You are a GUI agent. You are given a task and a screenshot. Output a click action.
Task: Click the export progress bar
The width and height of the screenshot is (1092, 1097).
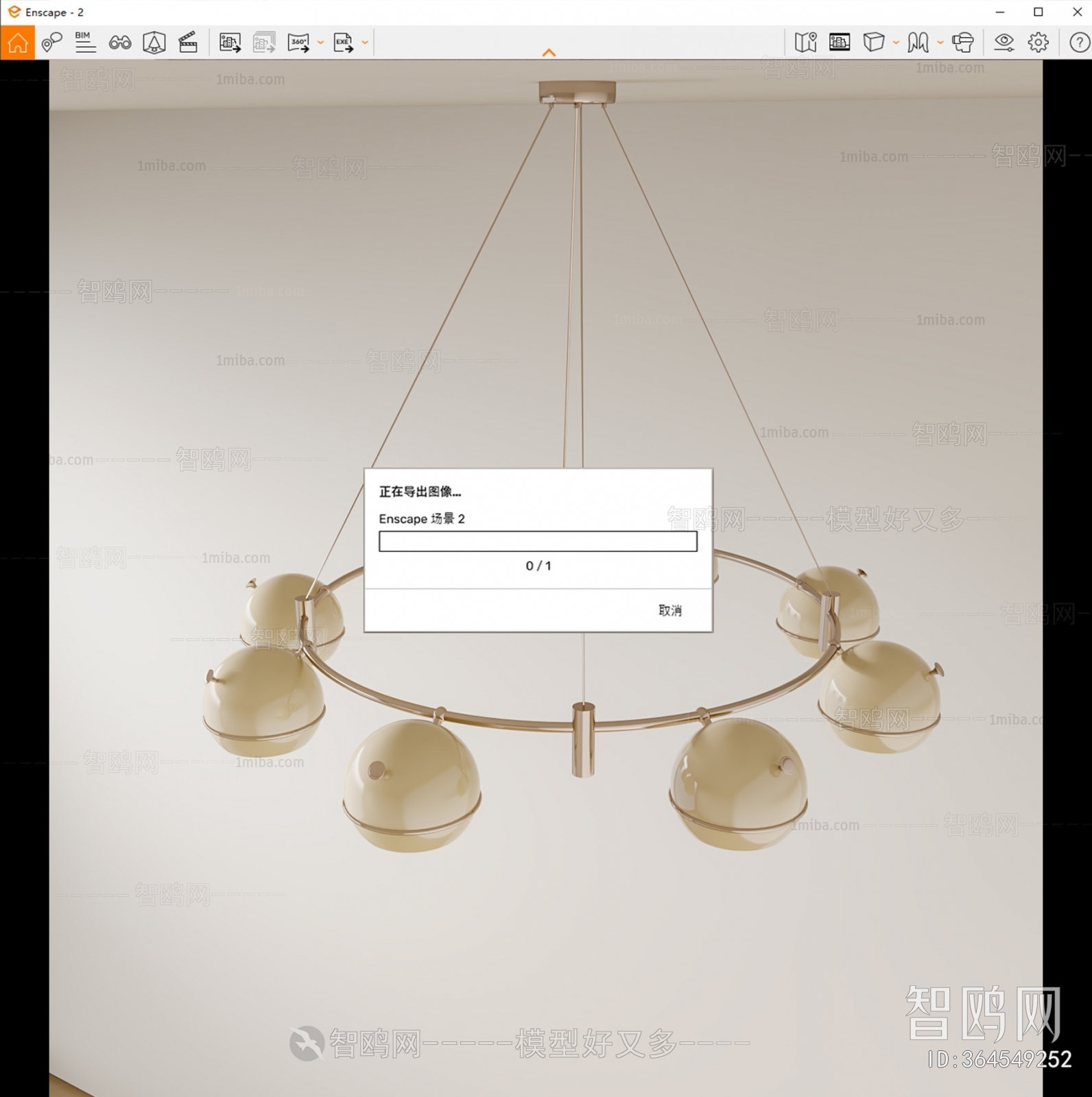pyautogui.click(x=538, y=542)
